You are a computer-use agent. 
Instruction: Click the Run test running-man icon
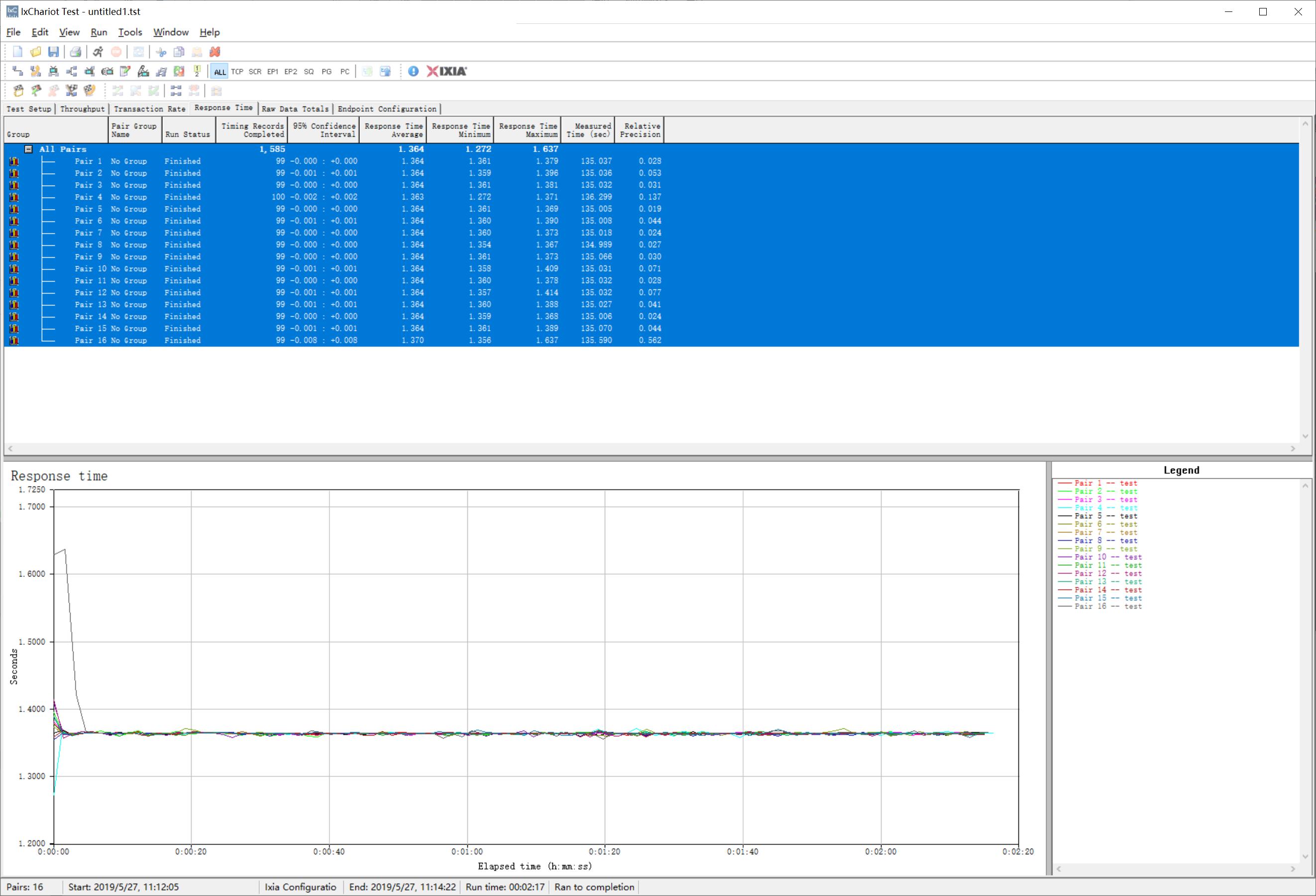point(98,52)
